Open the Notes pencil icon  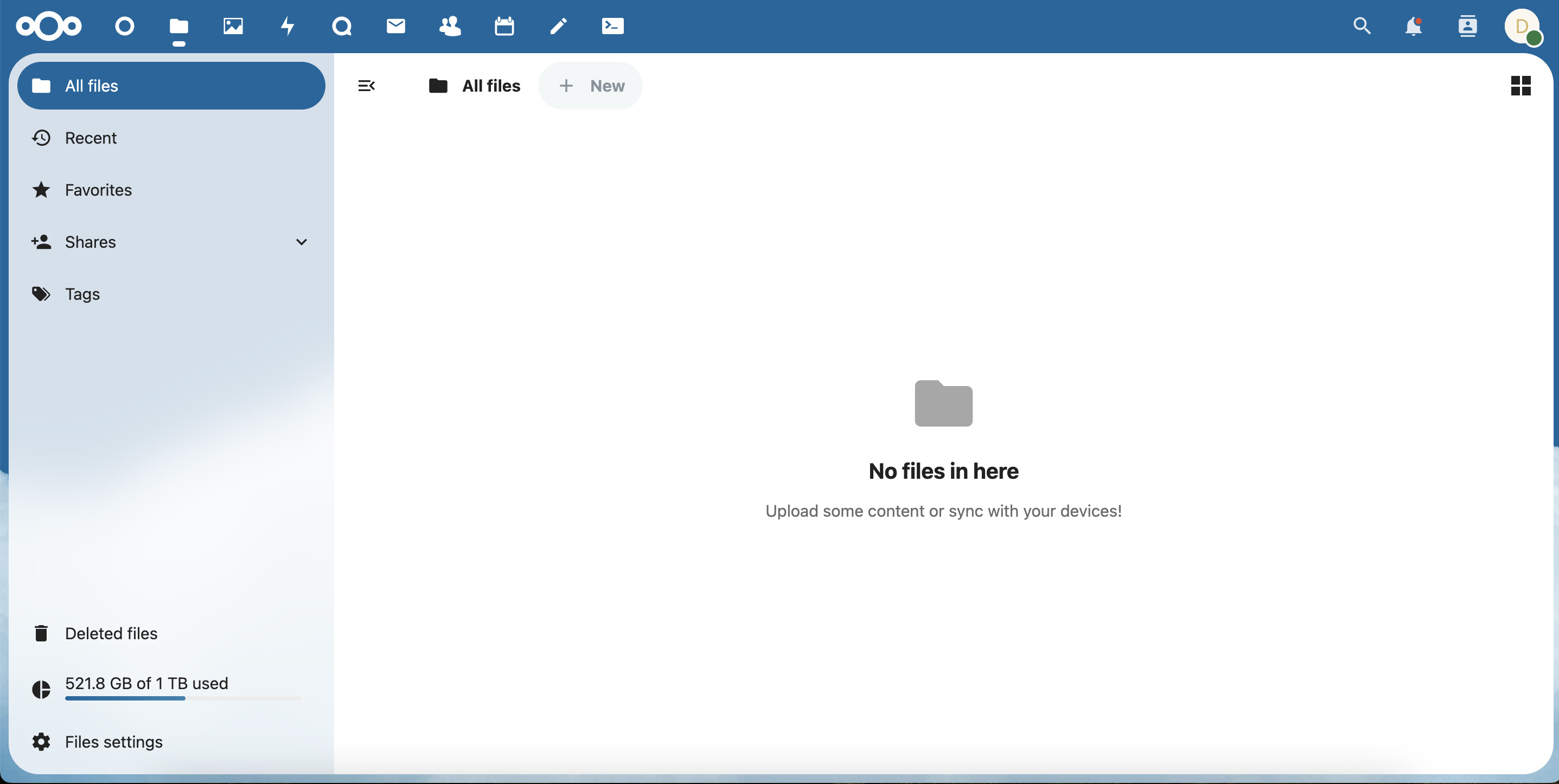(x=558, y=26)
